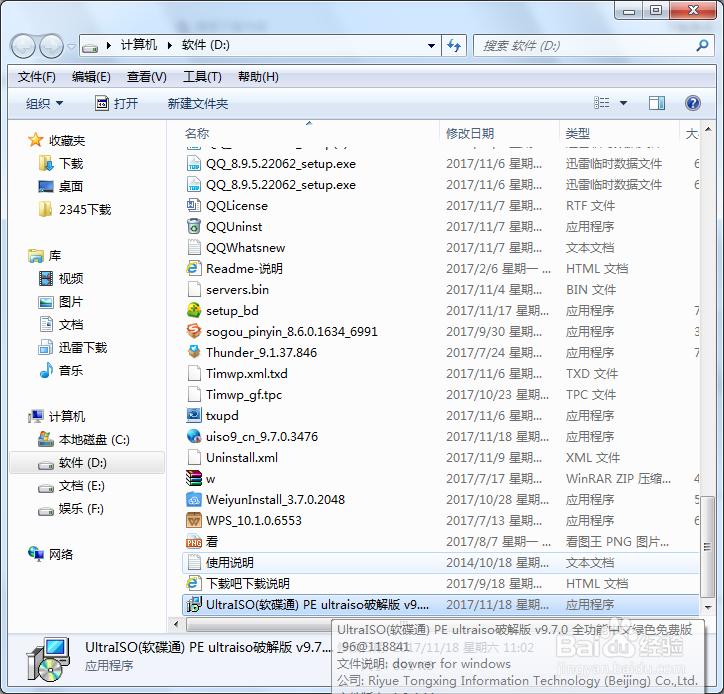Click the WPS_10.1.0.6553 installer icon
724x694 pixels.
(193, 520)
